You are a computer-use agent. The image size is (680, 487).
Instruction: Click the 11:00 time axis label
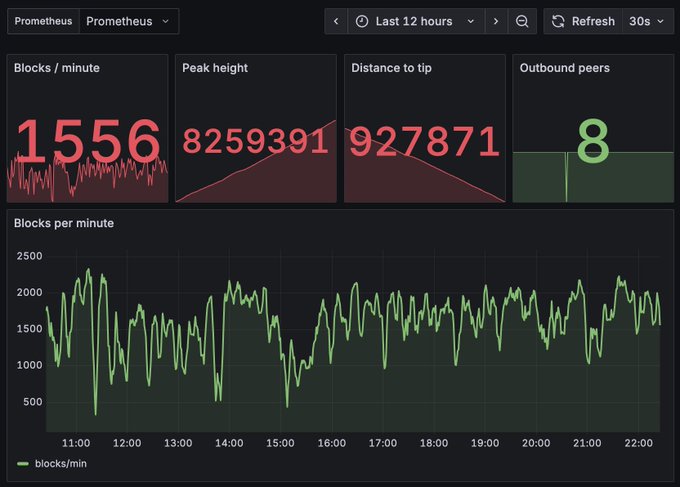76,443
